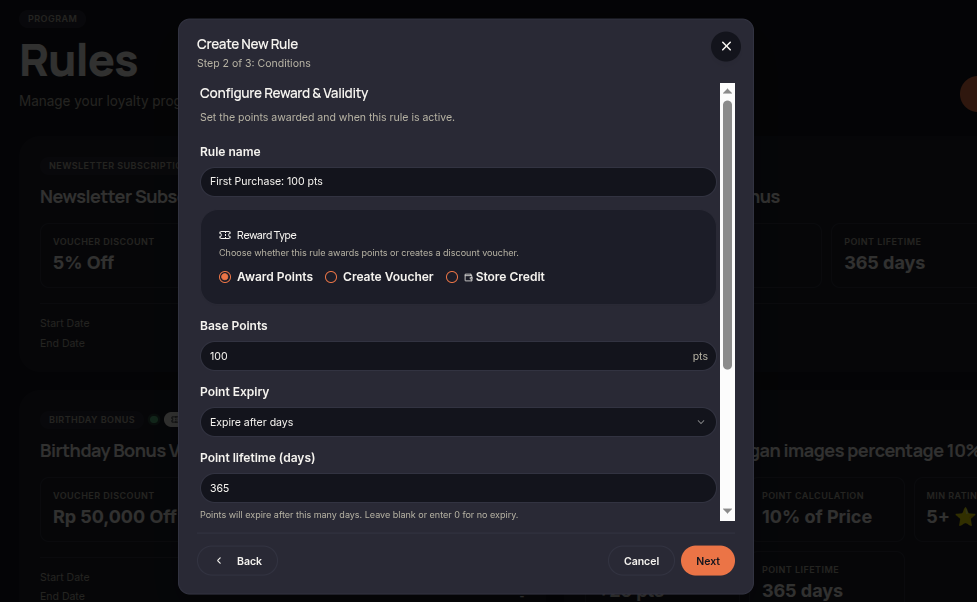977x602 pixels.
Task: Click the Next button
Action: (708, 561)
